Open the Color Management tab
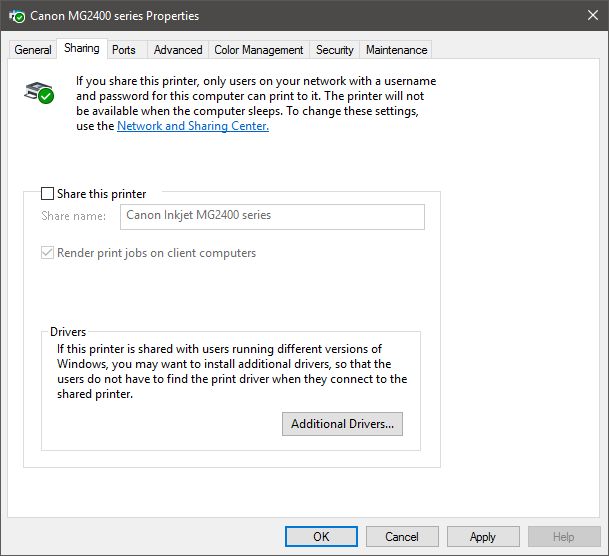The width and height of the screenshot is (609, 556). (258, 50)
